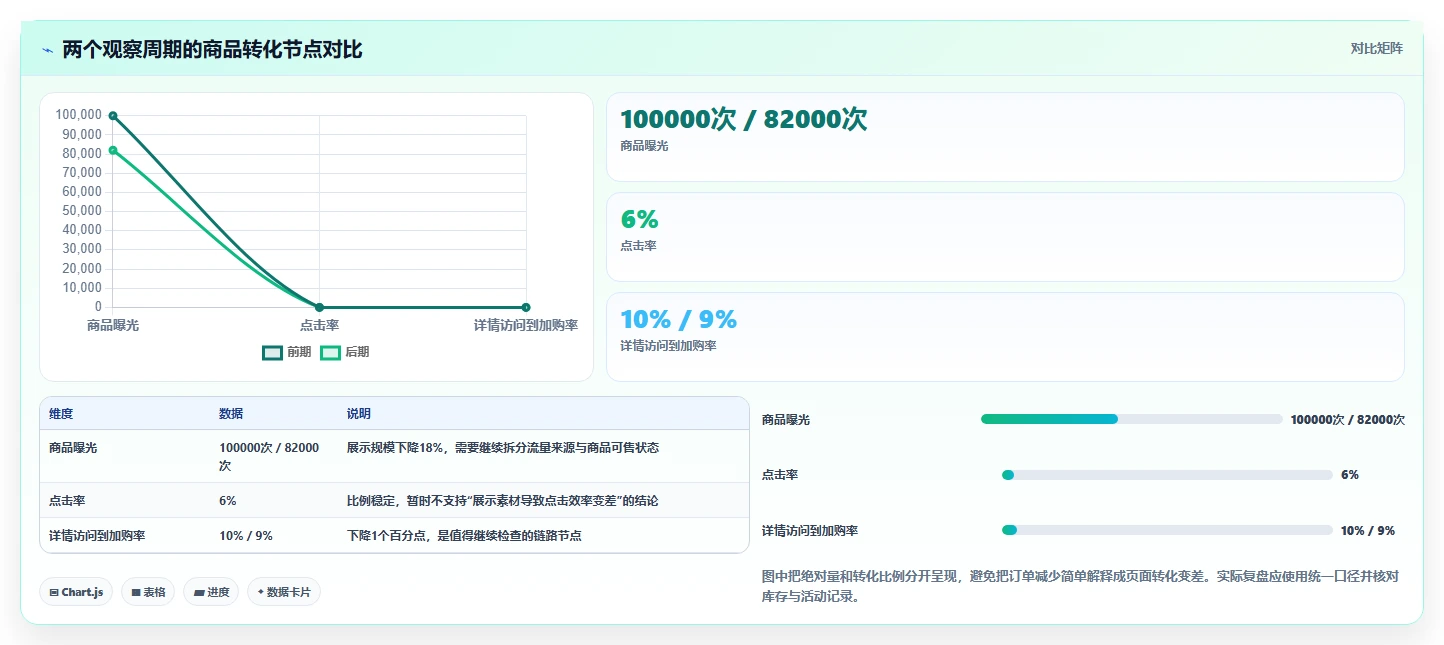
Task: Click the 进度 chip icon
Action: (x=199, y=592)
